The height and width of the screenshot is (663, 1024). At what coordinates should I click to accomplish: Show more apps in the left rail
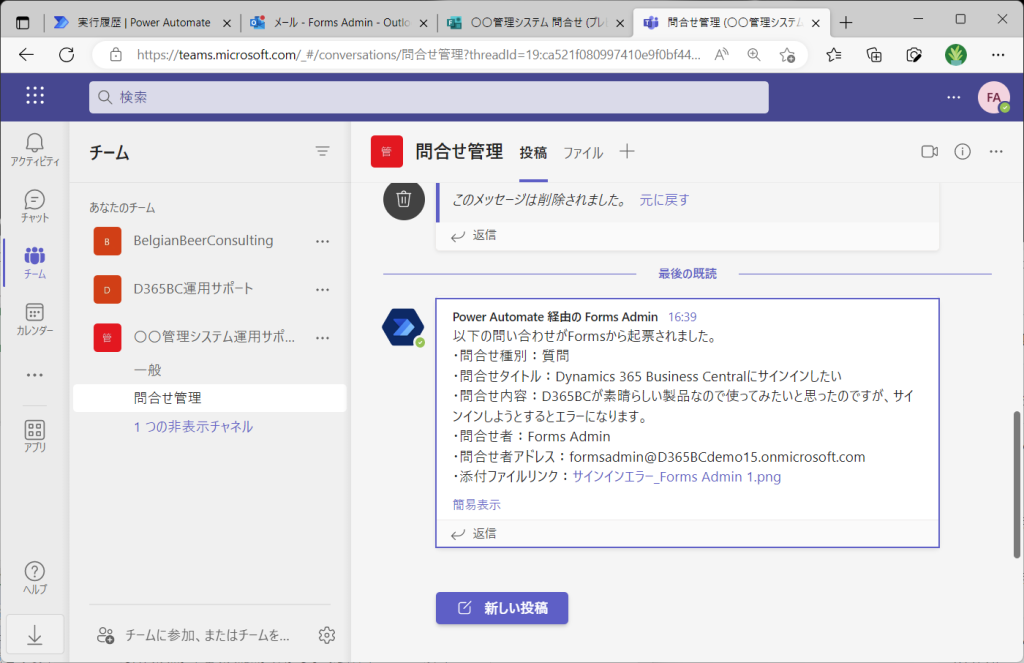[x=35, y=375]
